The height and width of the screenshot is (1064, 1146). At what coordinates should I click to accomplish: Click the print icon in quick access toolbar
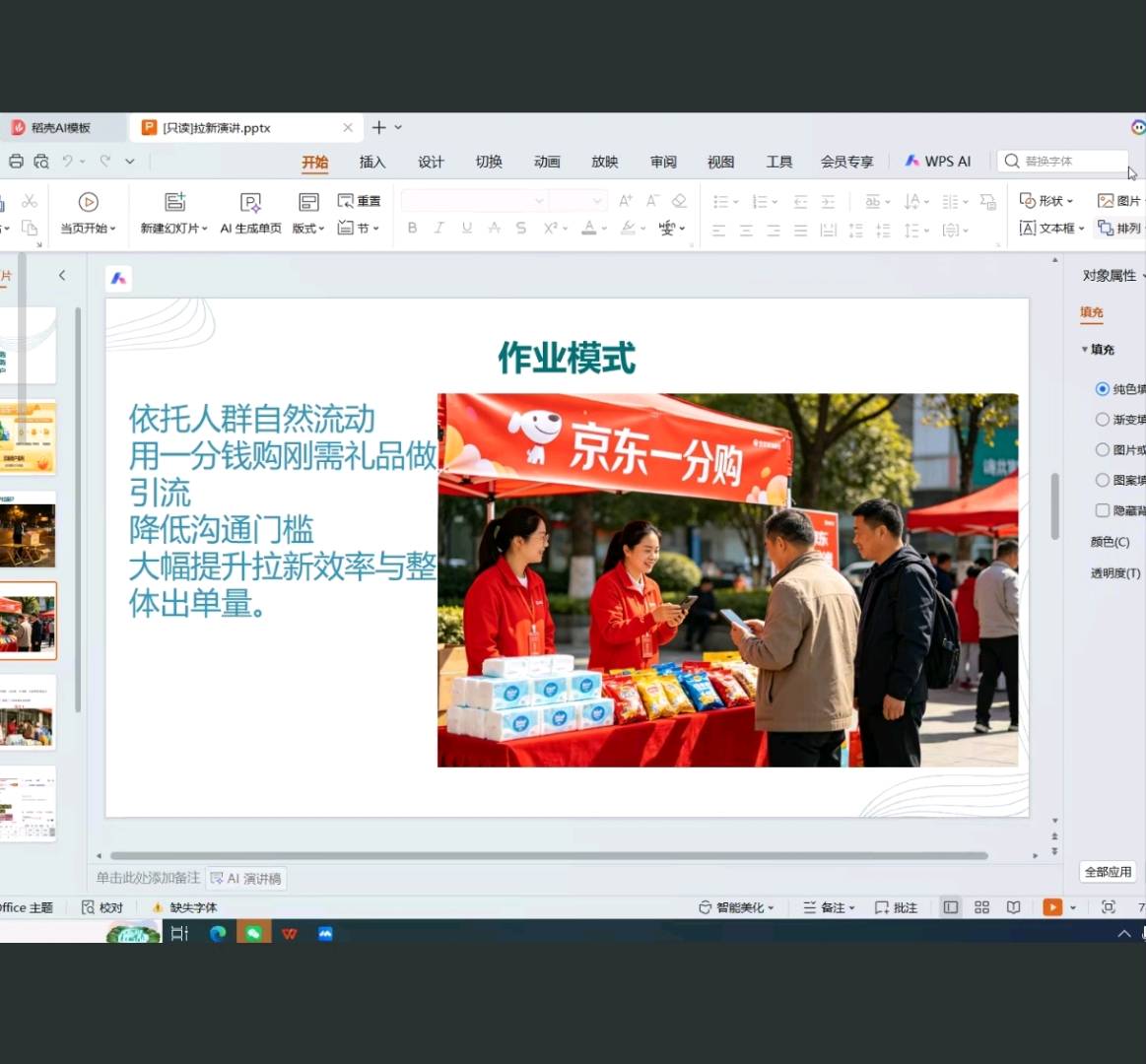[16, 162]
